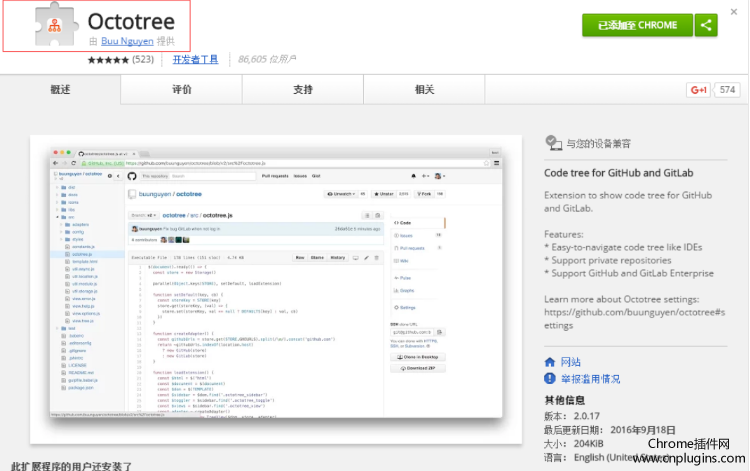Switch to the 概述 tab

(x=61, y=90)
